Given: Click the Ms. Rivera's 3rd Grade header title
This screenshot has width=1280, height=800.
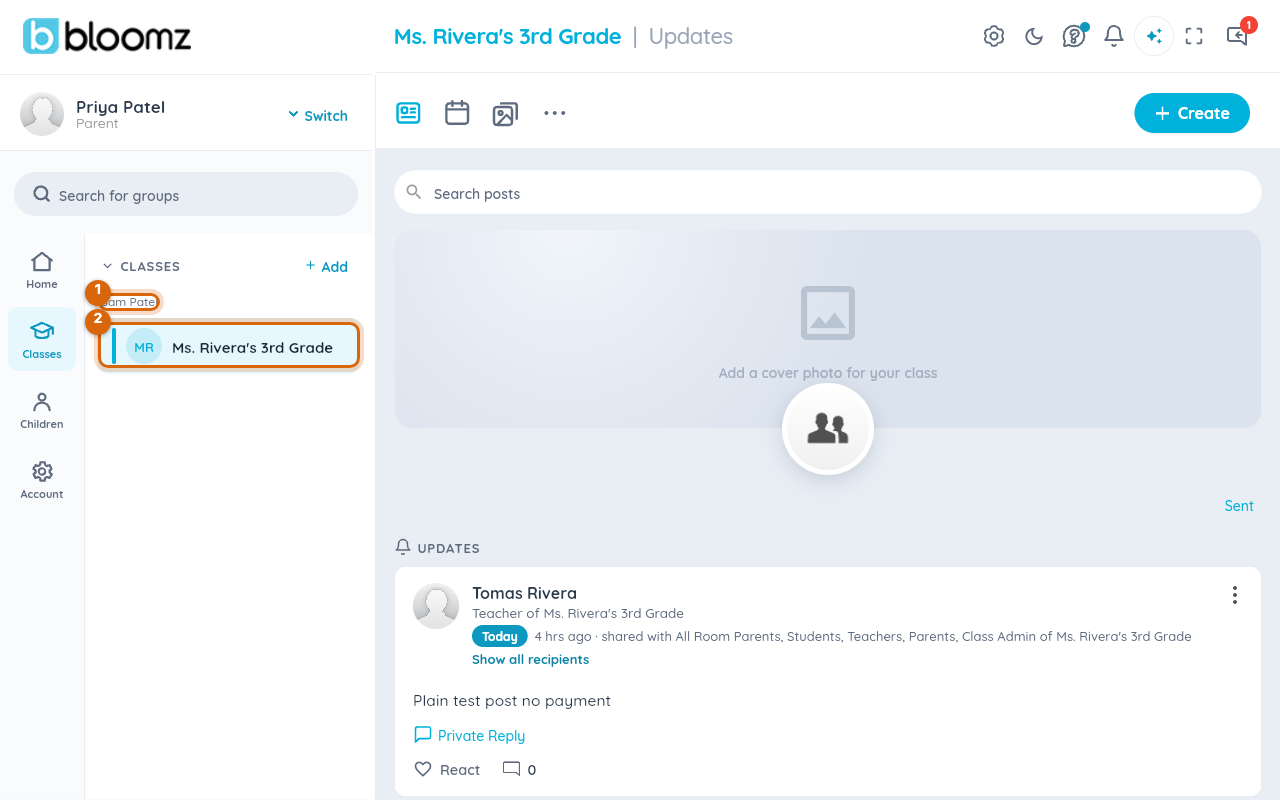Looking at the screenshot, I should tap(508, 36).
